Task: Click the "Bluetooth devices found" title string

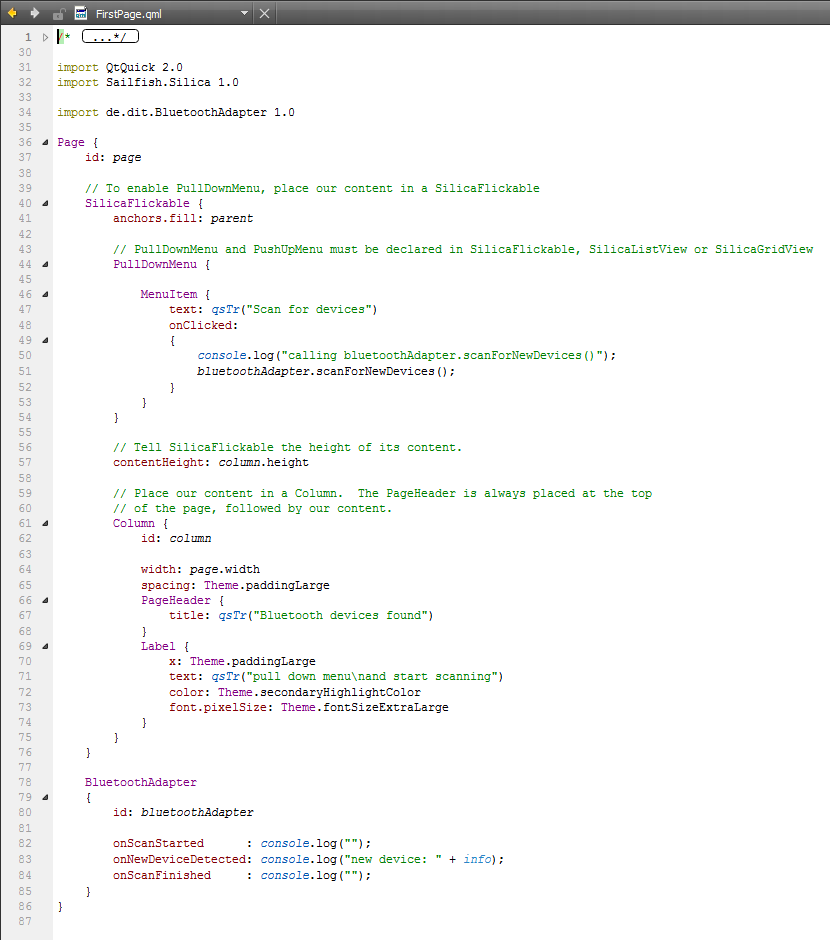Action: click(340, 615)
